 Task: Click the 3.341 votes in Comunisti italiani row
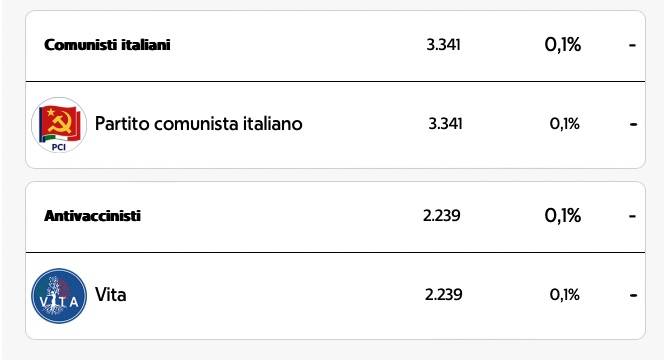tap(443, 45)
